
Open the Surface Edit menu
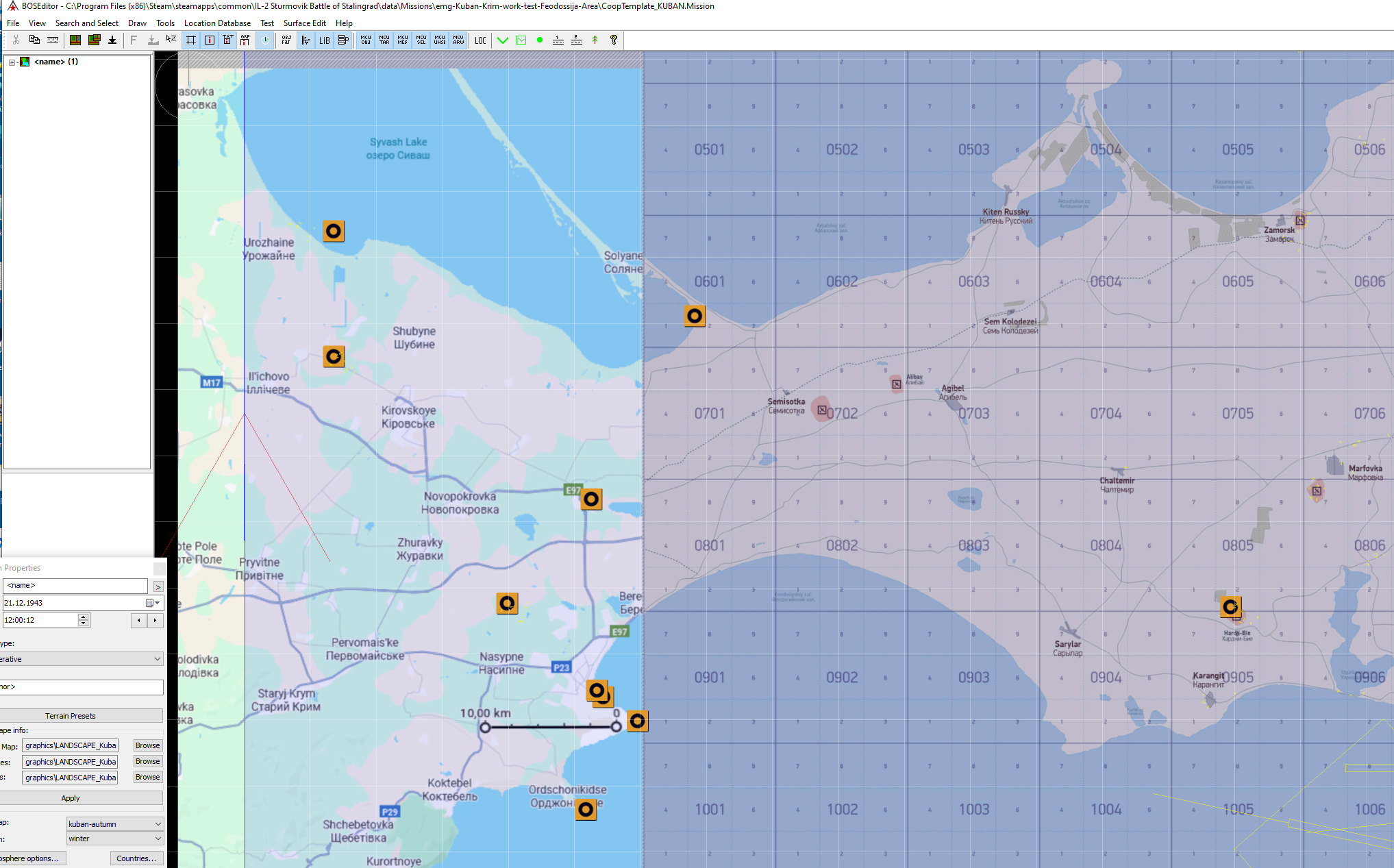[304, 23]
